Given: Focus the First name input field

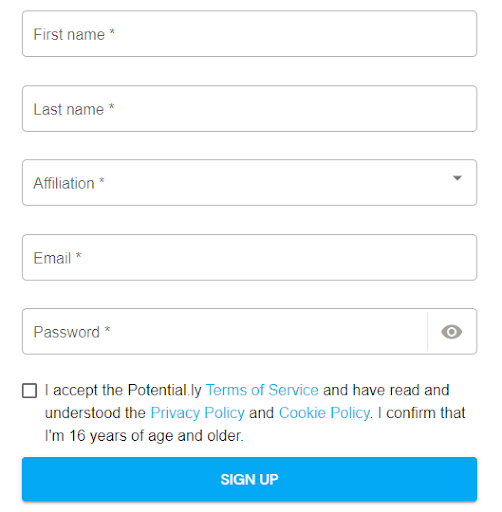Looking at the screenshot, I should coord(249,34).
